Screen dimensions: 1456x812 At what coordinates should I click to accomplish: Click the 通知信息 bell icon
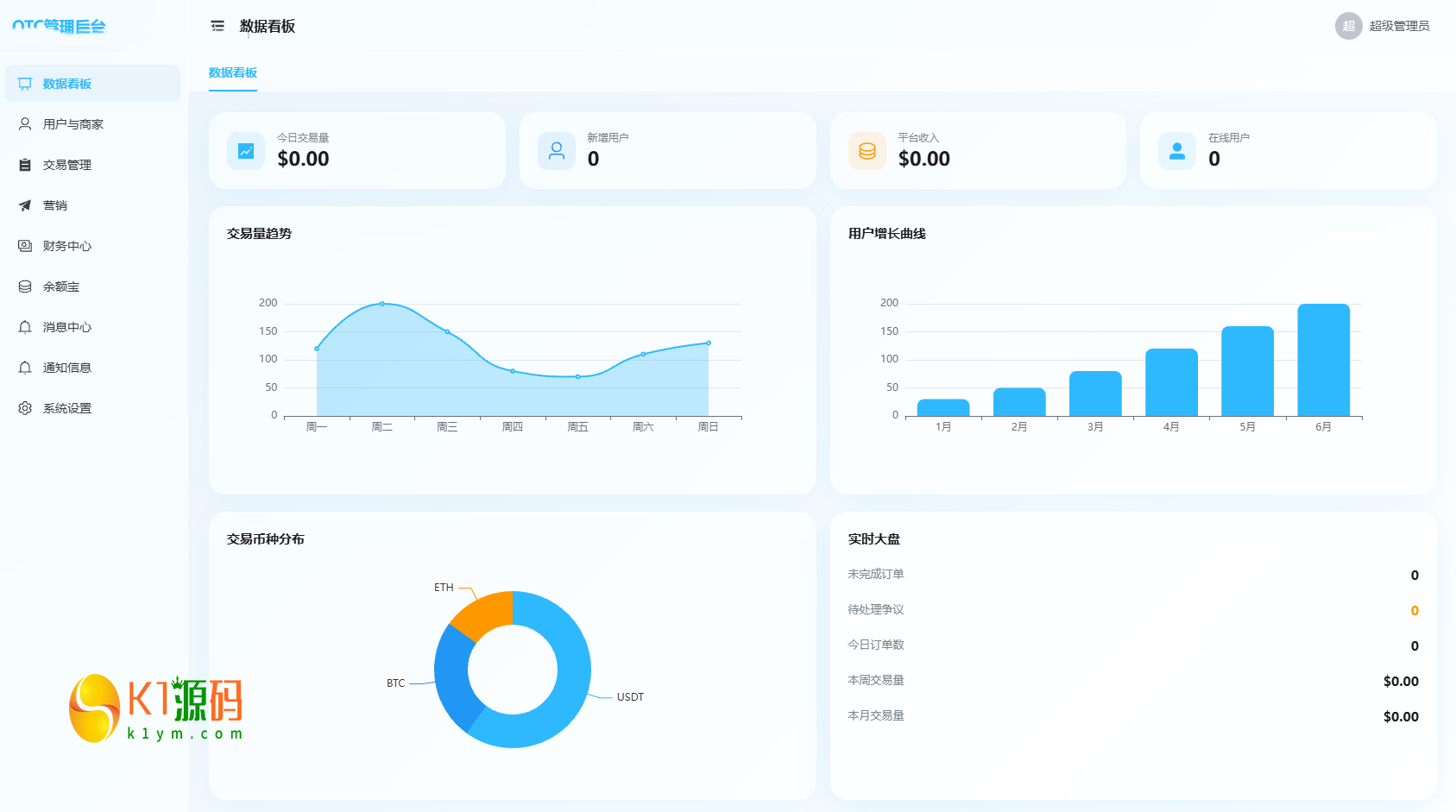pos(25,368)
